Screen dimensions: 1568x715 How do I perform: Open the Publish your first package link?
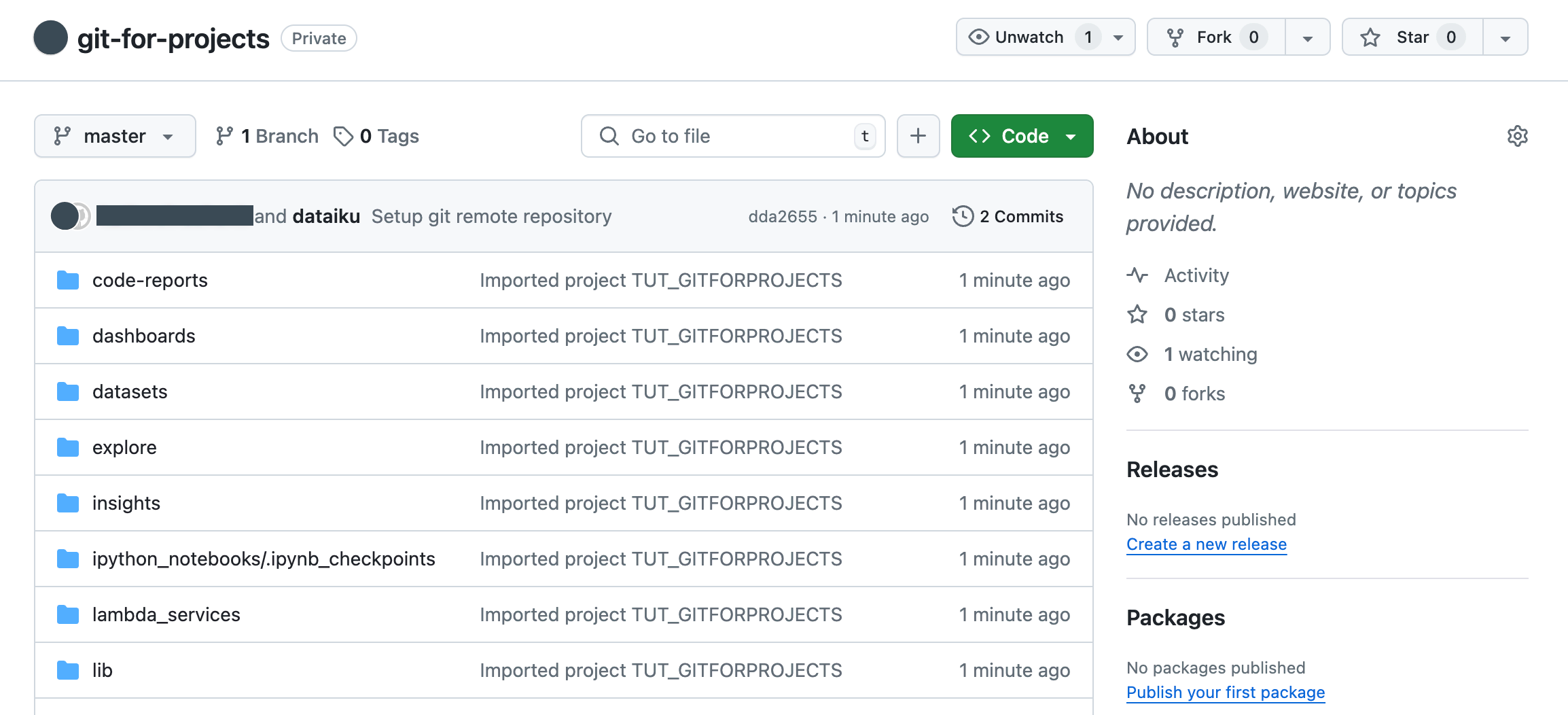point(1225,692)
